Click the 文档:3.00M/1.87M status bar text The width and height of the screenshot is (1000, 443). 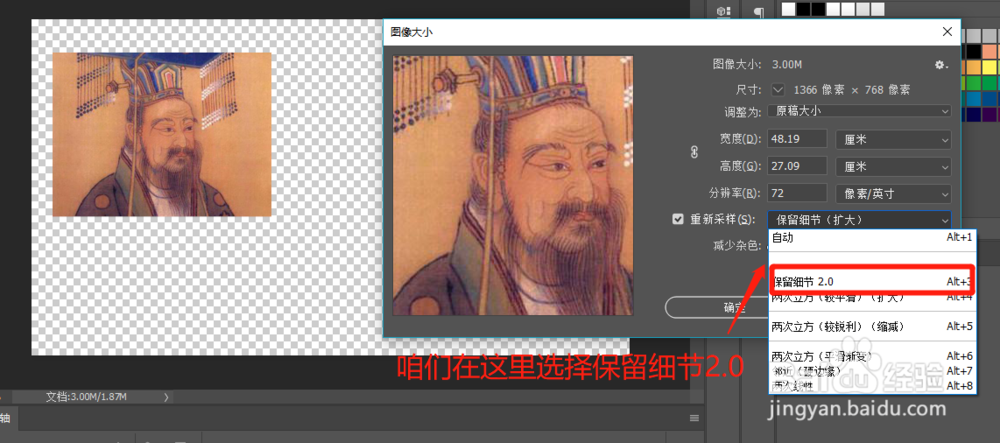86,397
